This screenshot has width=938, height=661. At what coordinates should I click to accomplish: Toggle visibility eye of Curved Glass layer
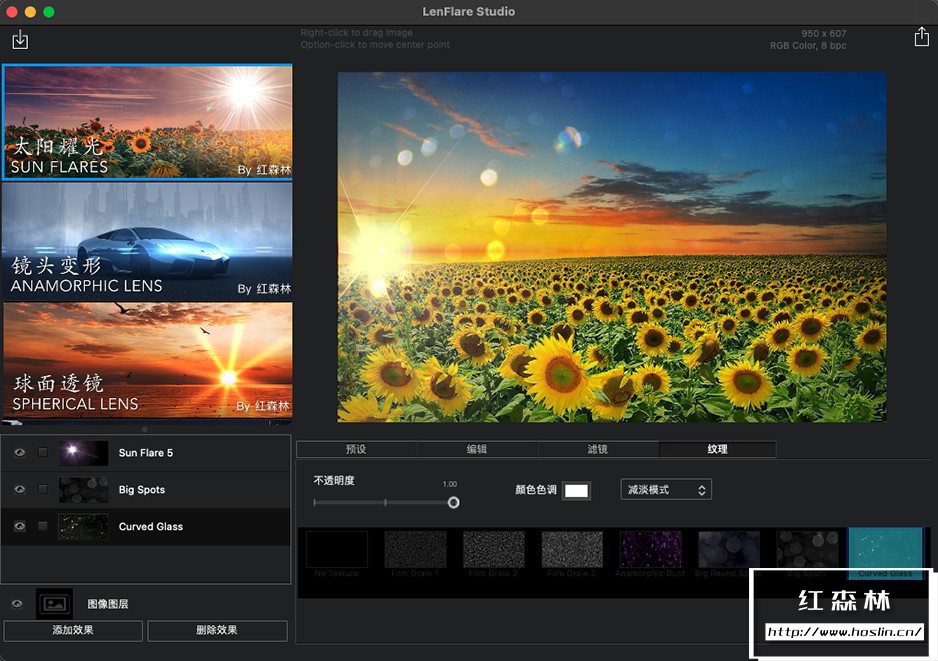[20, 526]
